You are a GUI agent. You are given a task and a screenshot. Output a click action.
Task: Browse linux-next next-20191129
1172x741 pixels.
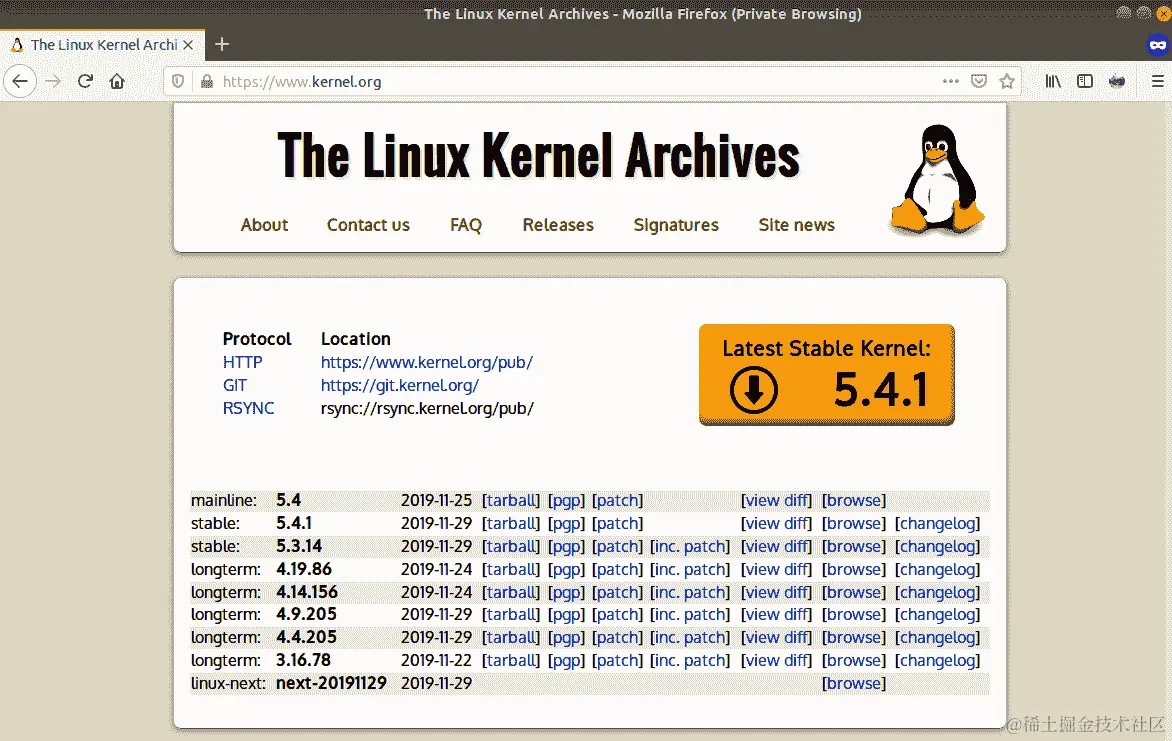(x=854, y=683)
